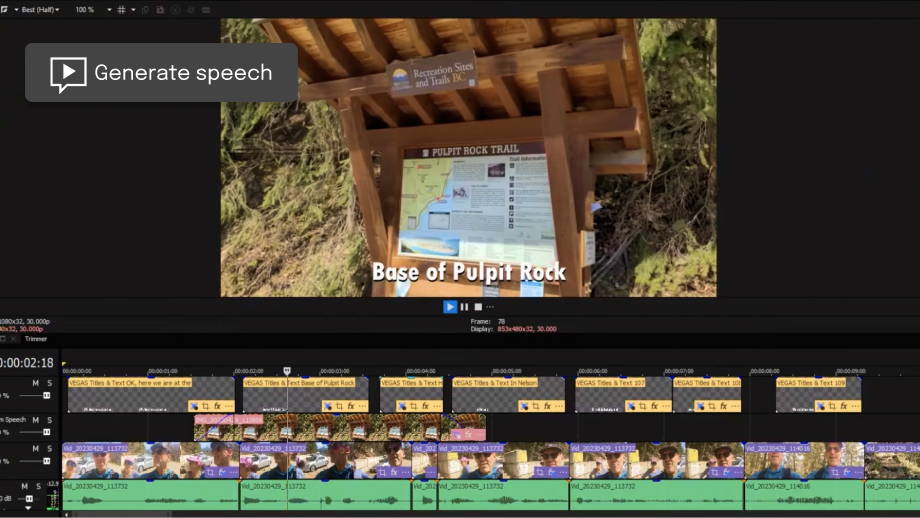This screenshot has width=920, height=518.
Task: Click the audio track level meter
Action: click(53, 497)
